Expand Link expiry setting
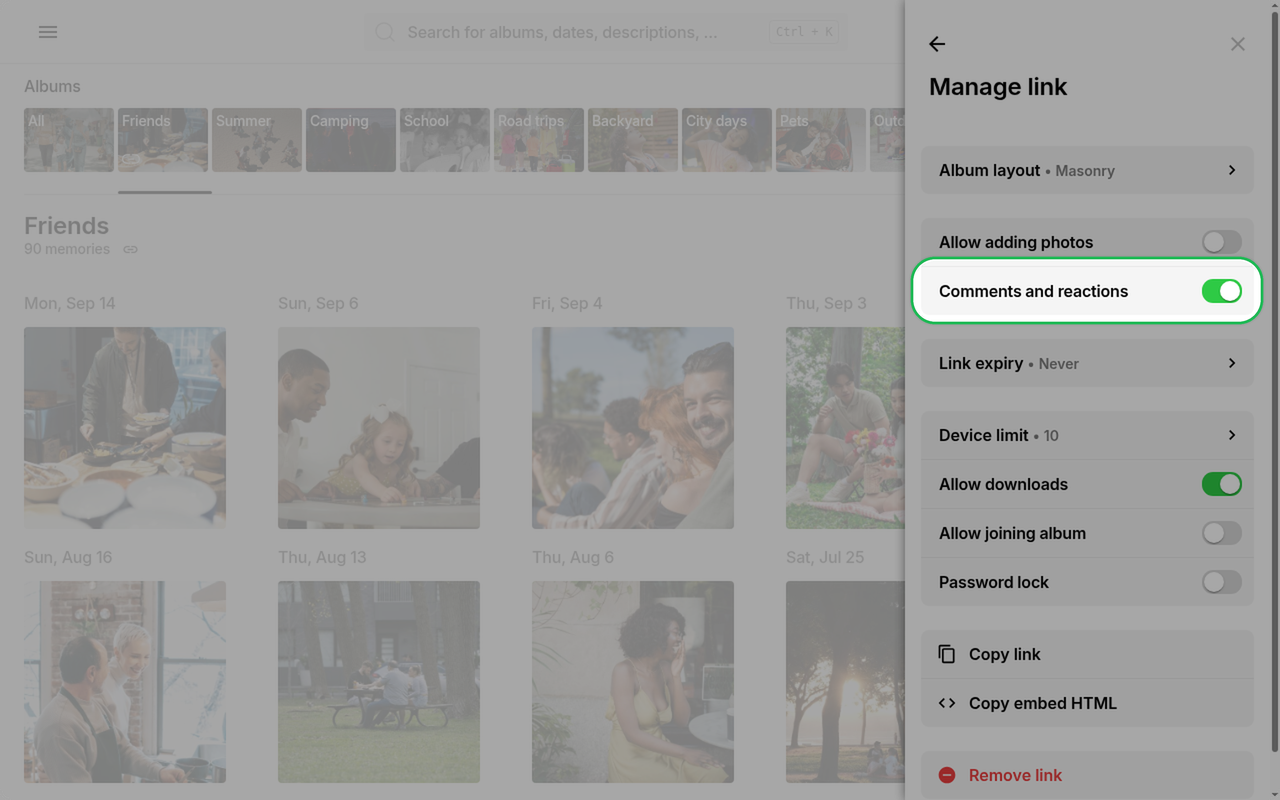This screenshot has height=800, width=1280. tap(1087, 363)
